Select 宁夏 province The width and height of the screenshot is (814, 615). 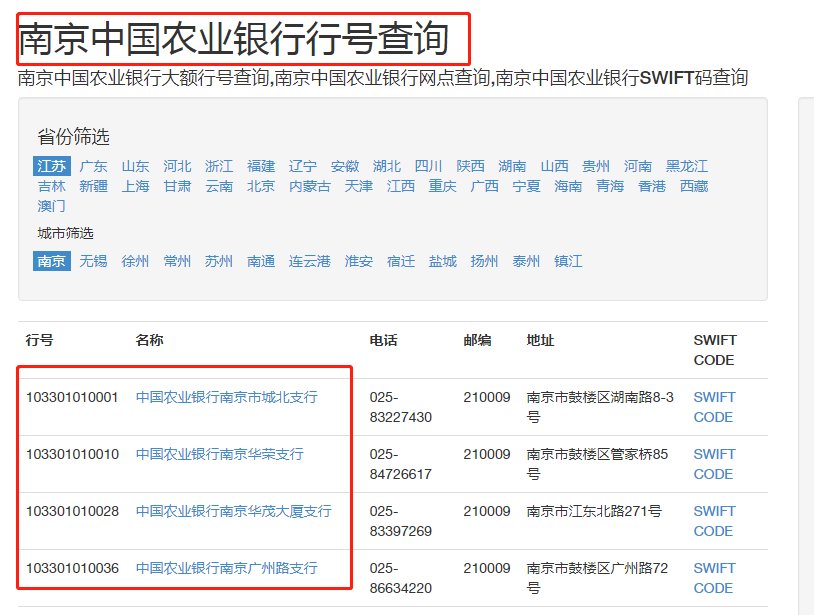click(x=526, y=186)
